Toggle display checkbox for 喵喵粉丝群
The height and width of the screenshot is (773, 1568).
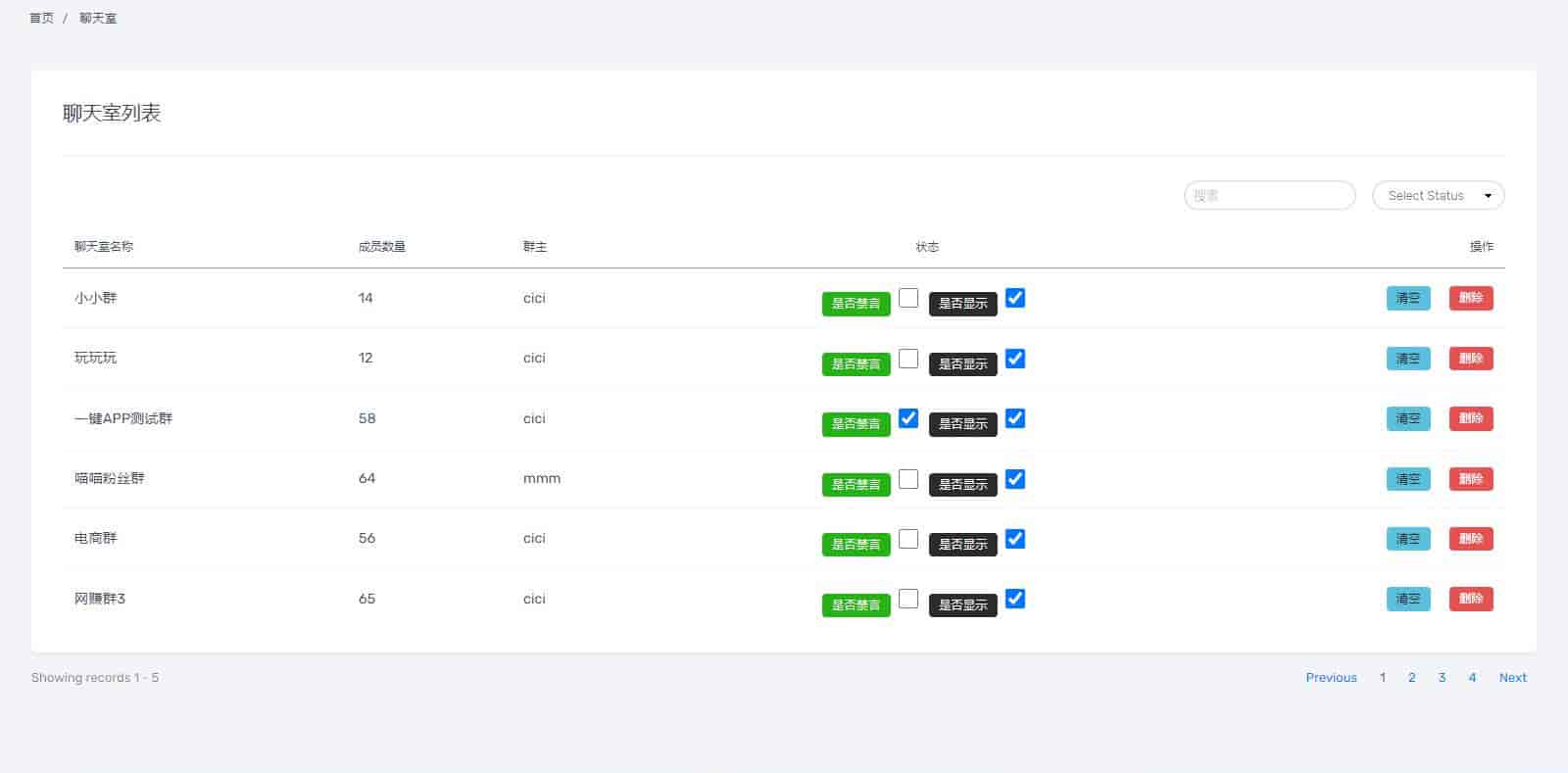[x=1015, y=479]
